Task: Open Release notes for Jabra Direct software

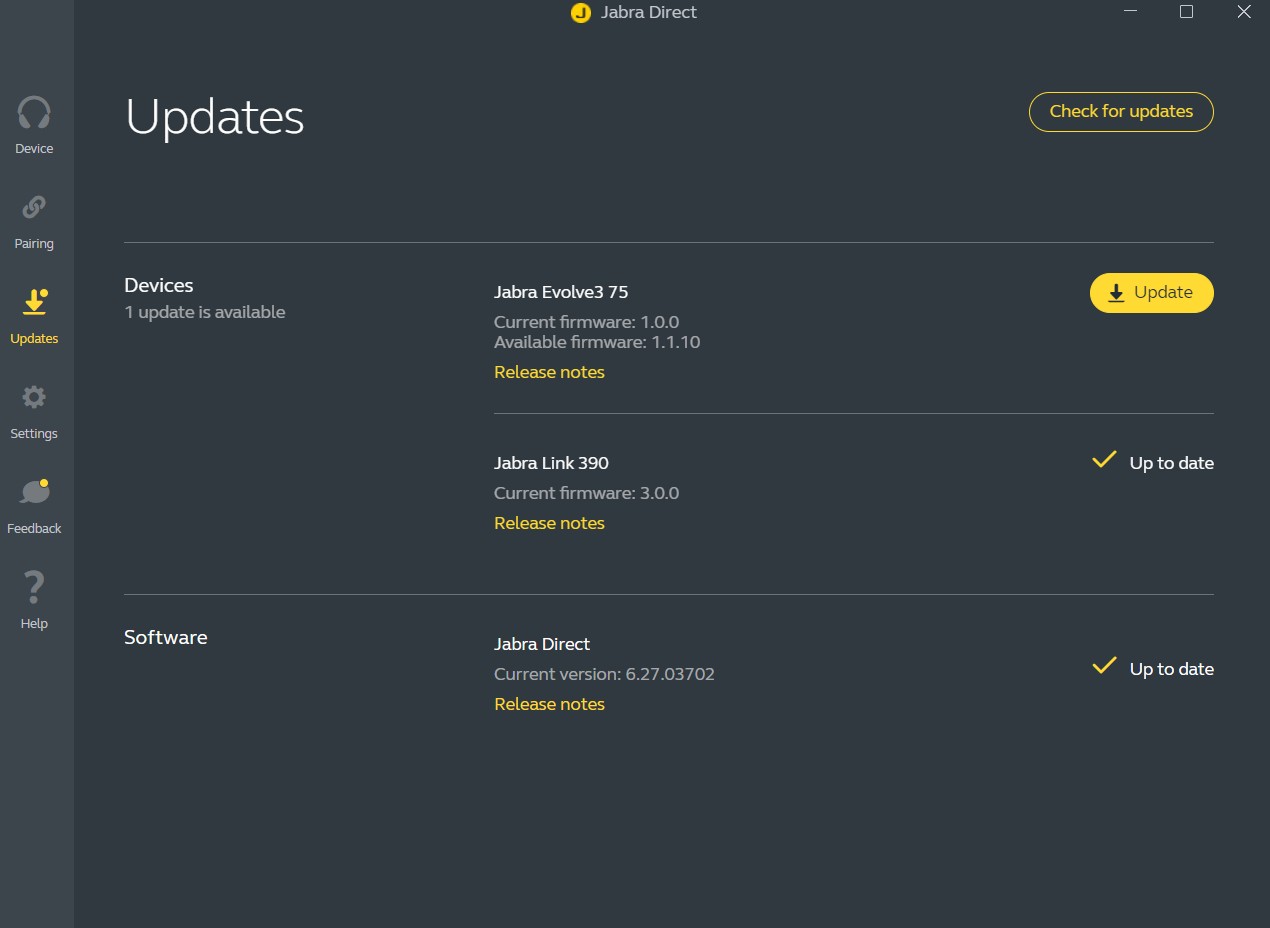Action: click(549, 704)
